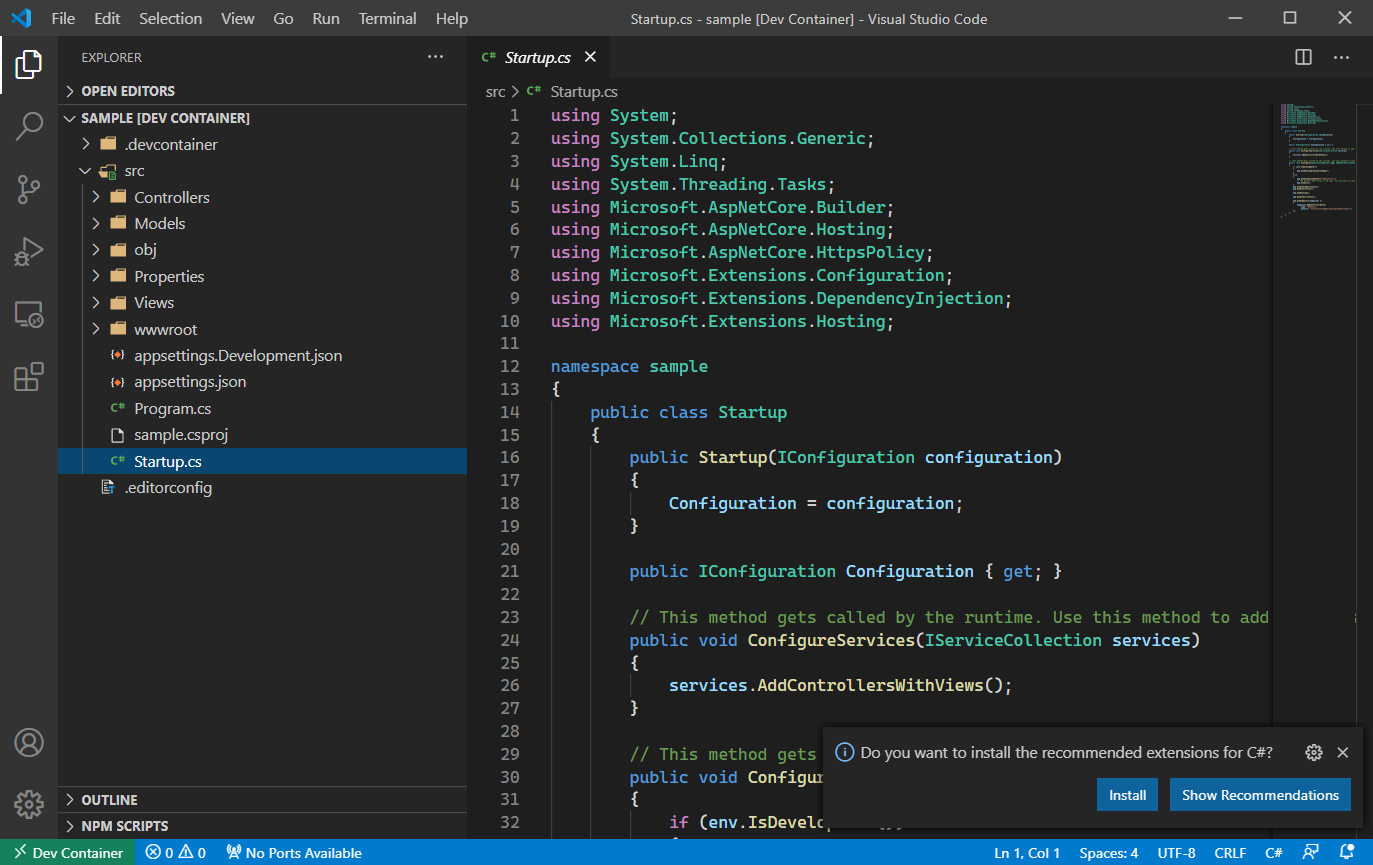Open the Source Control view
This screenshot has height=865, width=1373.
pos(29,189)
